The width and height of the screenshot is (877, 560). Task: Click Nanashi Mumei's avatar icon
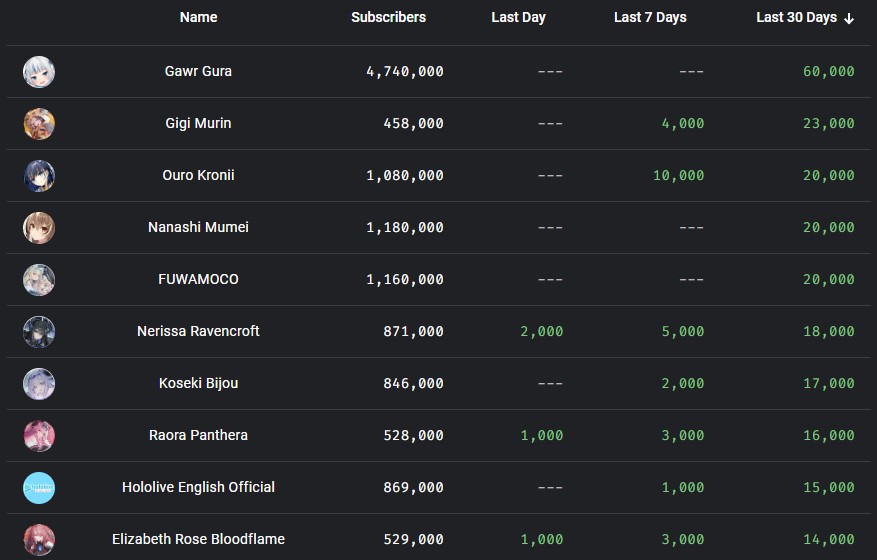tap(39, 228)
